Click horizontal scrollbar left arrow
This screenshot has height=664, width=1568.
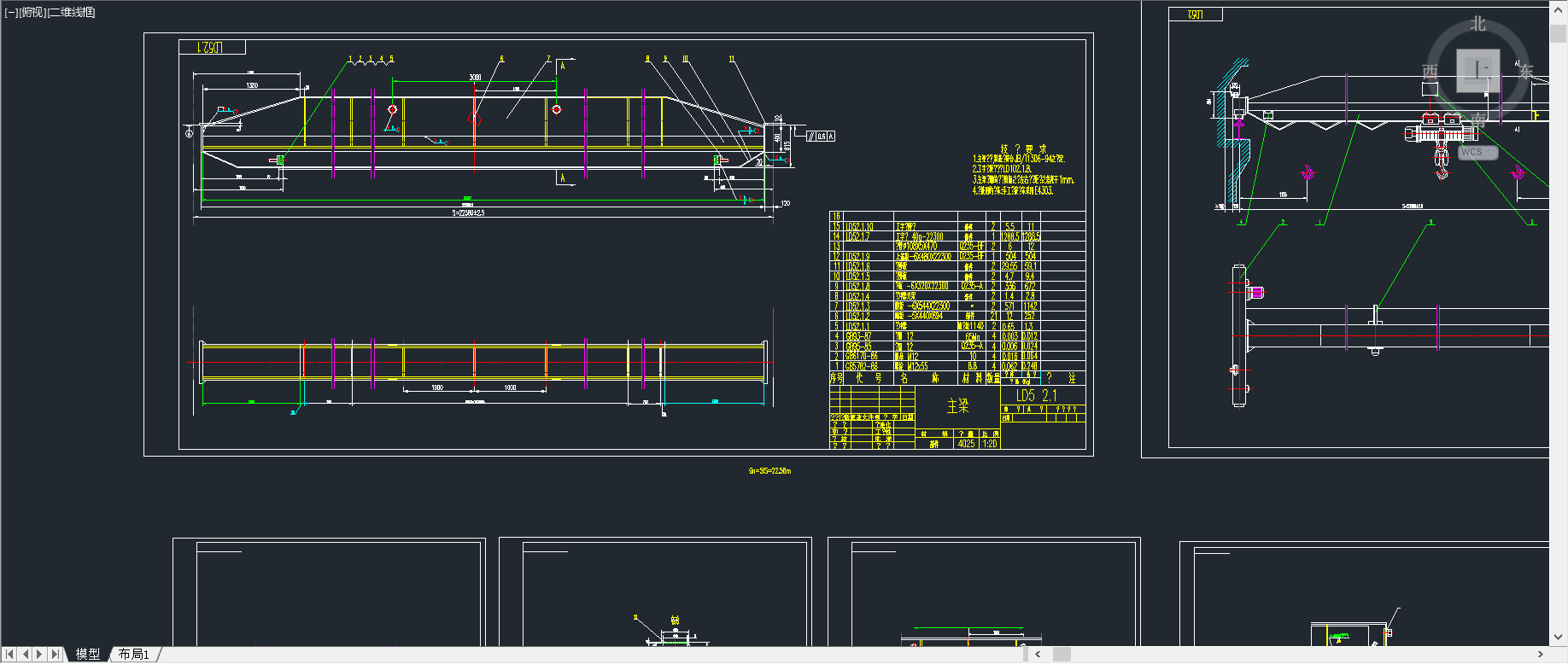(x=1039, y=655)
